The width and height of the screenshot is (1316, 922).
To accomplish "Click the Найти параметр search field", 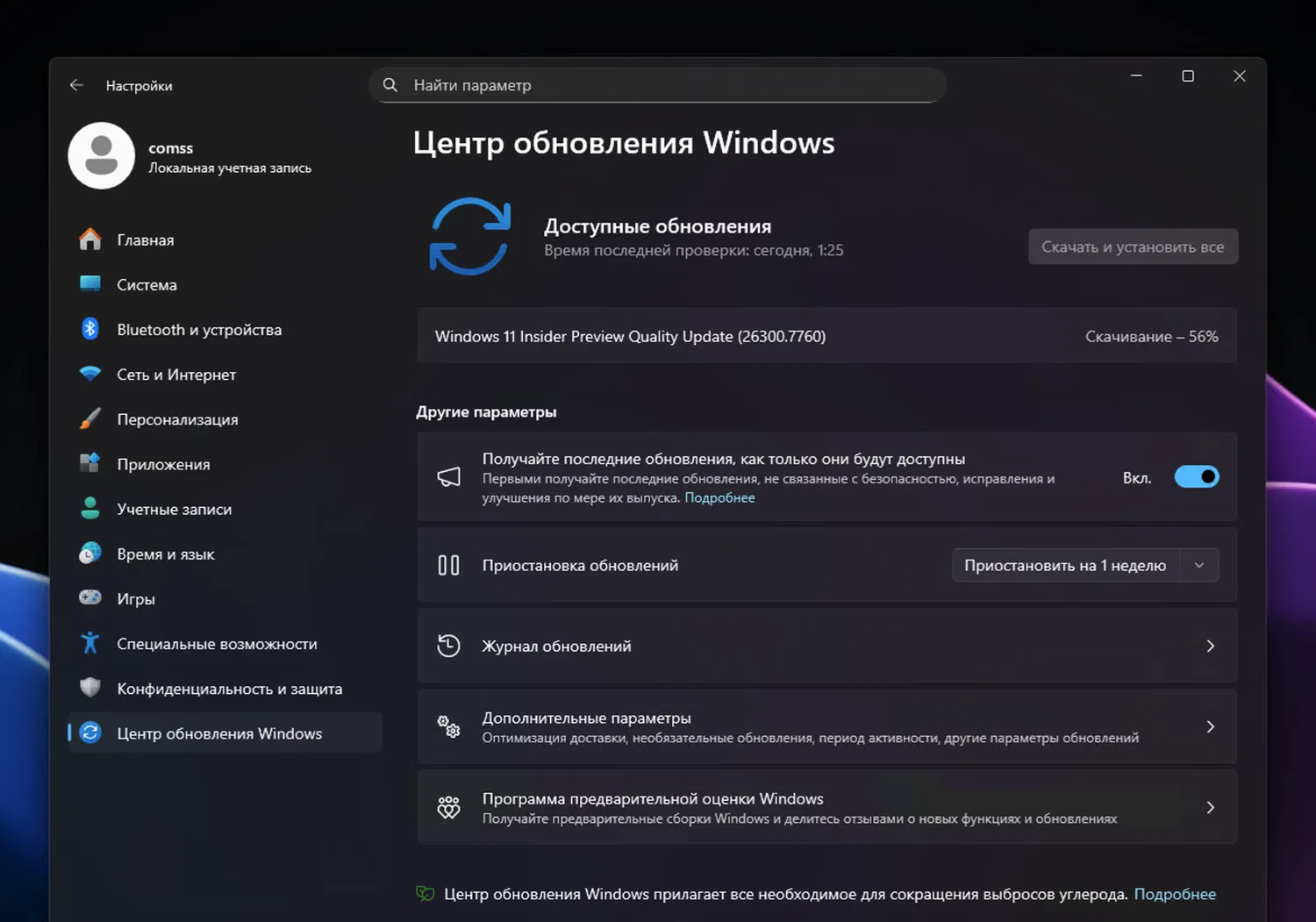I will [656, 84].
